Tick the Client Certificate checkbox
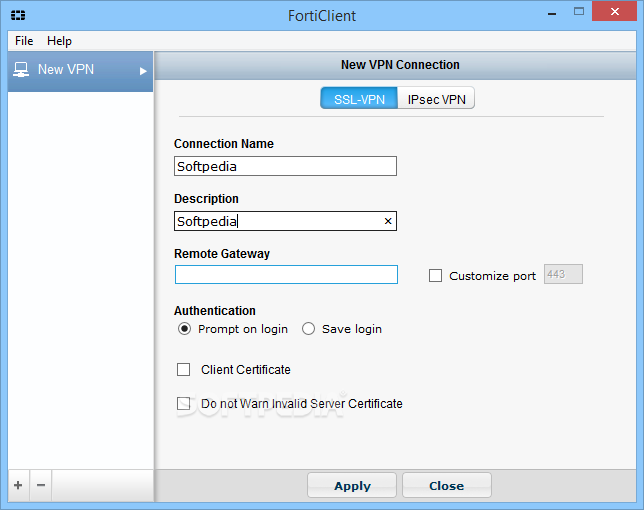Screen dimensions: 644x510 click(x=184, y=370)
